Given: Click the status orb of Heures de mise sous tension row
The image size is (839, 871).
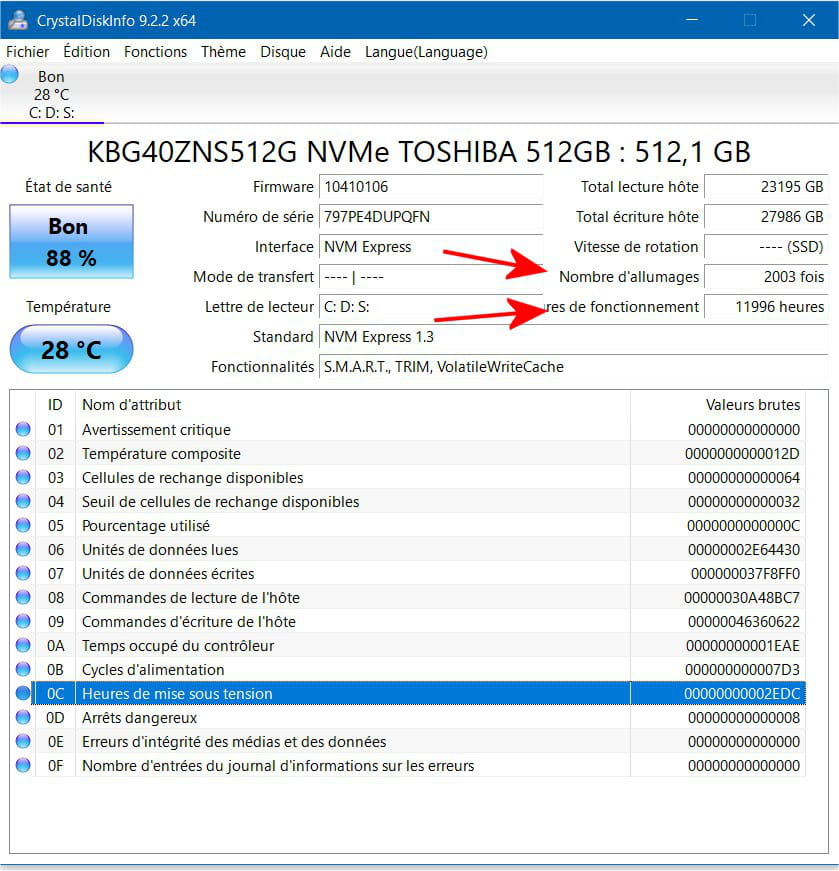Looking at the screenshot, I should click(23, 693).
